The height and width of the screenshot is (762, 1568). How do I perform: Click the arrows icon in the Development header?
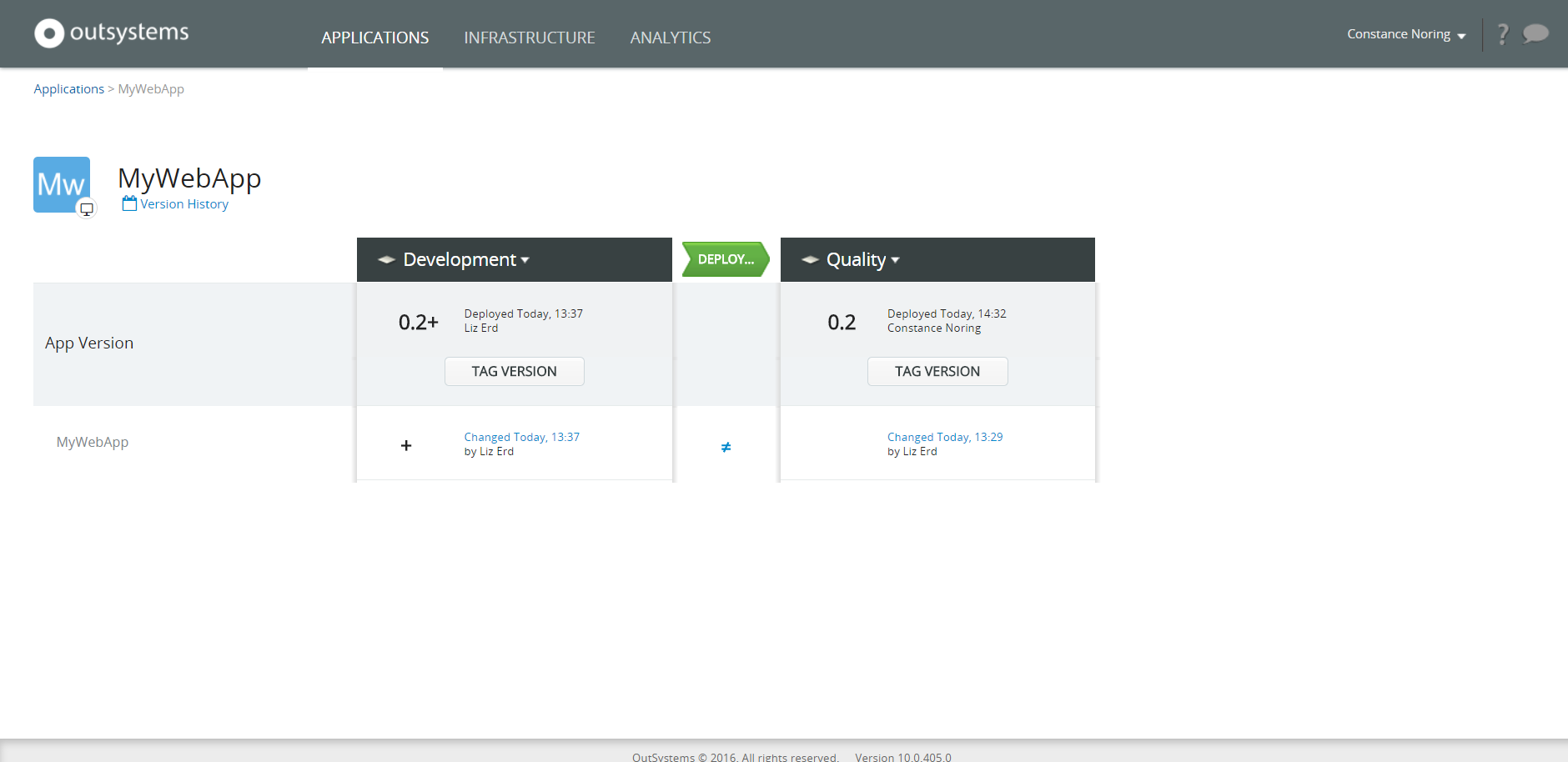pyautogui.click(x=386, y=259)
